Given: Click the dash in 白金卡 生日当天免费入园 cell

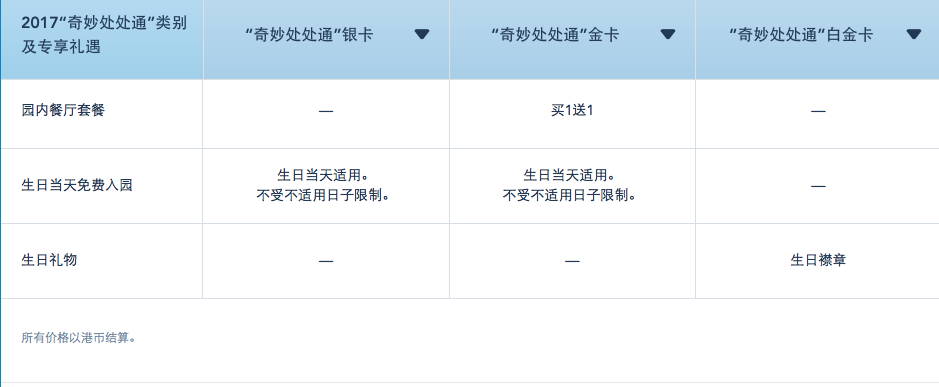Looking at the screenshot, I should tap(818, 186).
